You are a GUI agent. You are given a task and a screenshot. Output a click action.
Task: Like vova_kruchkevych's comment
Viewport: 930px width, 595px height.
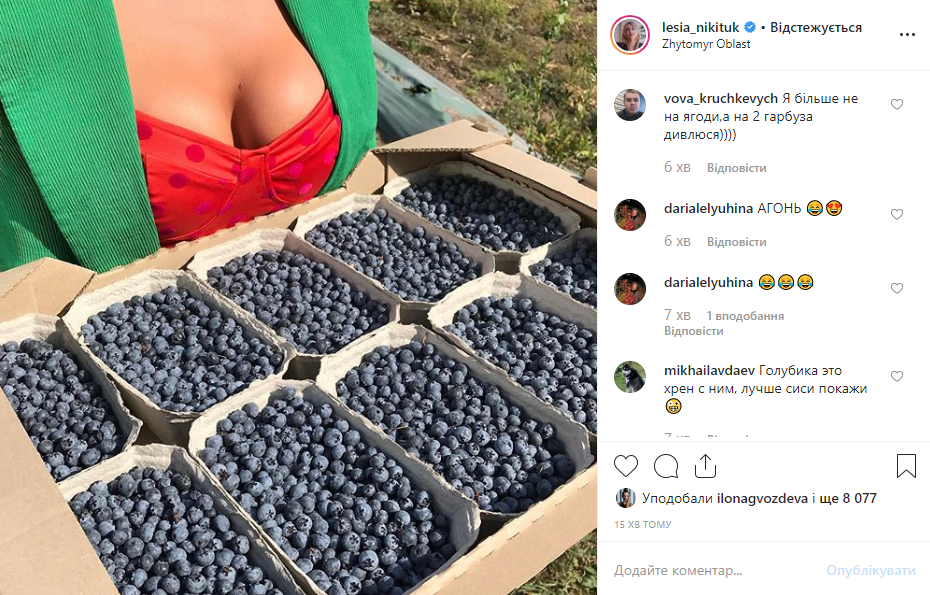tap(897, 104)
